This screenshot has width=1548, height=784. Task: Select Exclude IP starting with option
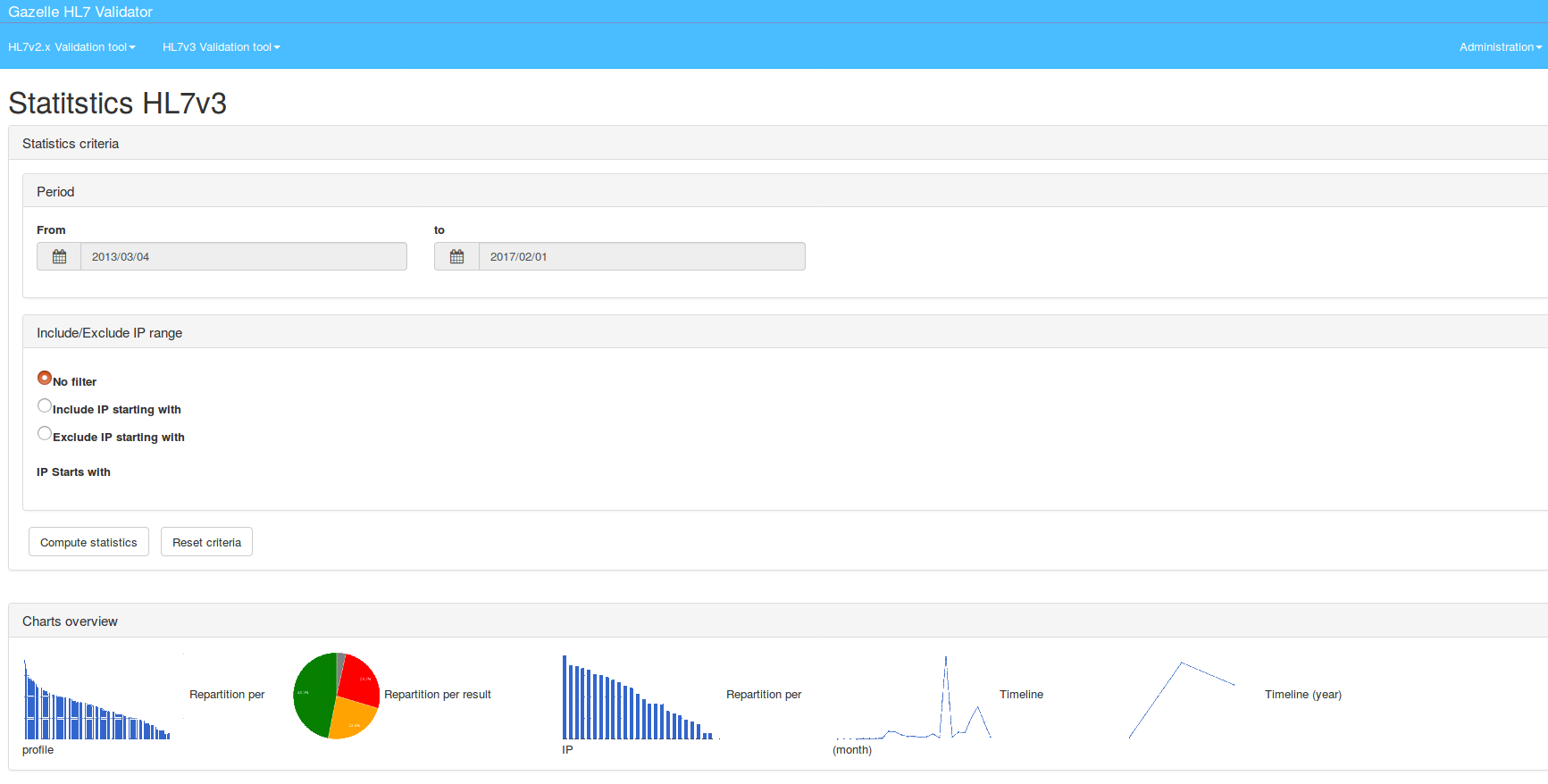(45, 433)
